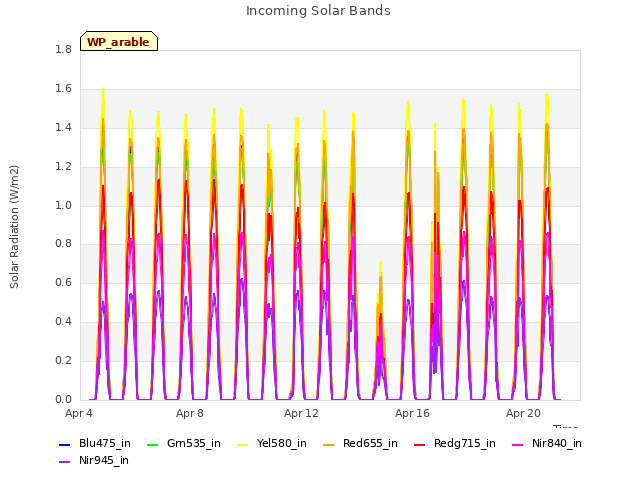Click the Apr 20 x-axis tick label
This screenshot has width=640, height=480.
tap(523, 413)
